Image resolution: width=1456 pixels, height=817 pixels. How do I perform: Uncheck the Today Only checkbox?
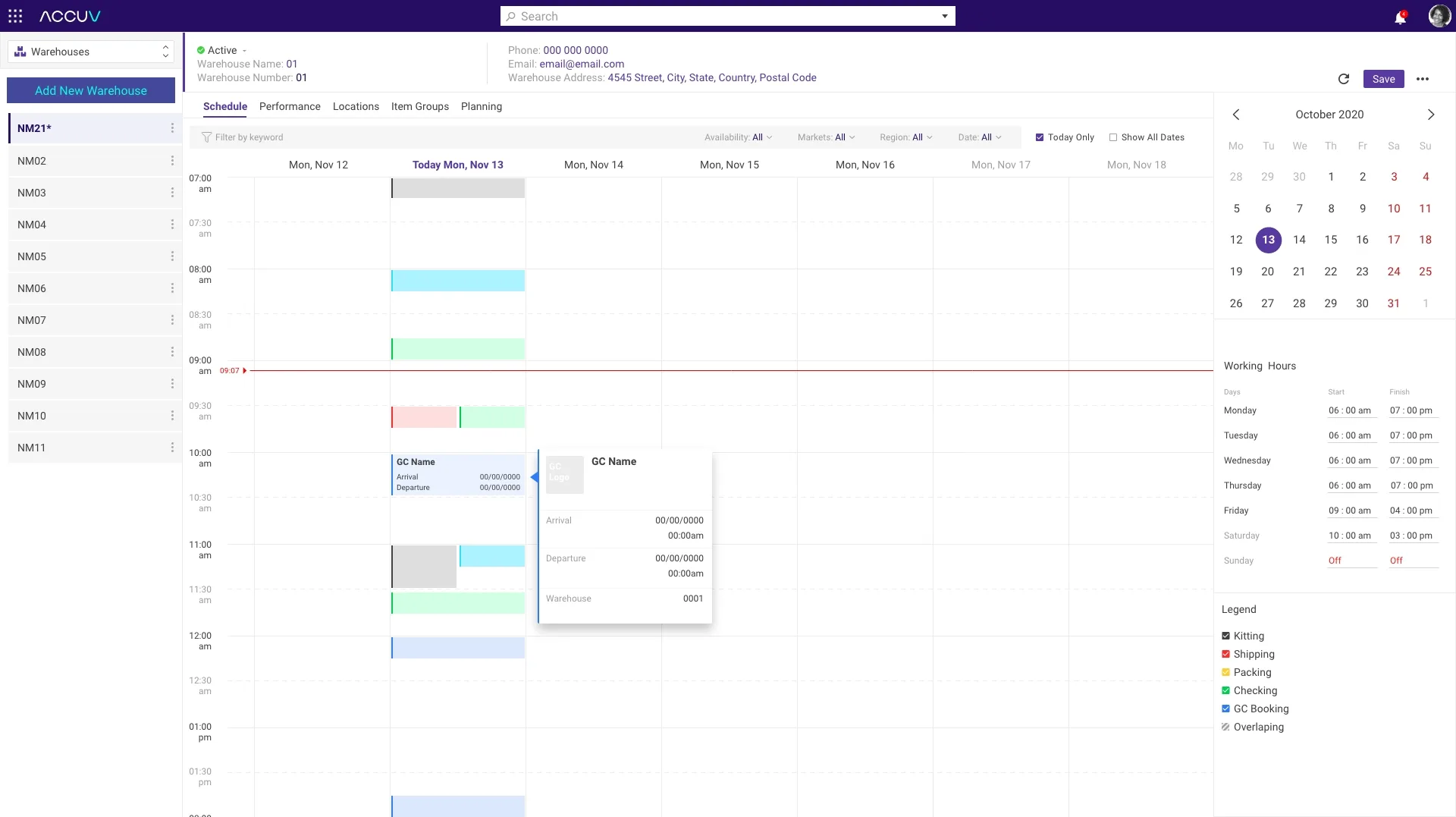[x=1040, y=137]
